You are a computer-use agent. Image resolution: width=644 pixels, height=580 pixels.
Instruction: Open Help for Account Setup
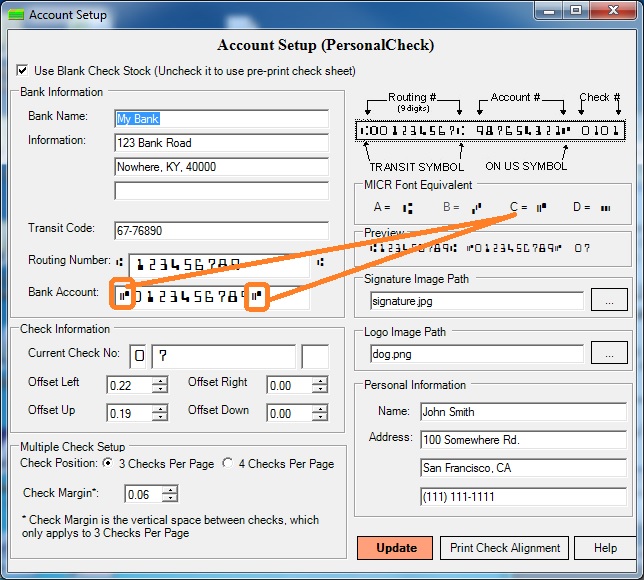click(x=605, y=548)
